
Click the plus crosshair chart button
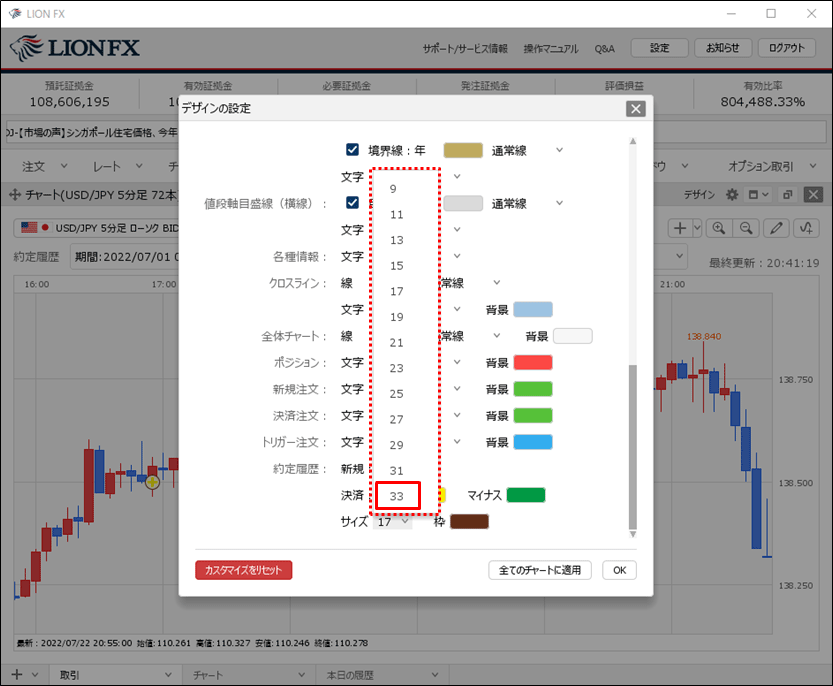click(x=681, y=228)
